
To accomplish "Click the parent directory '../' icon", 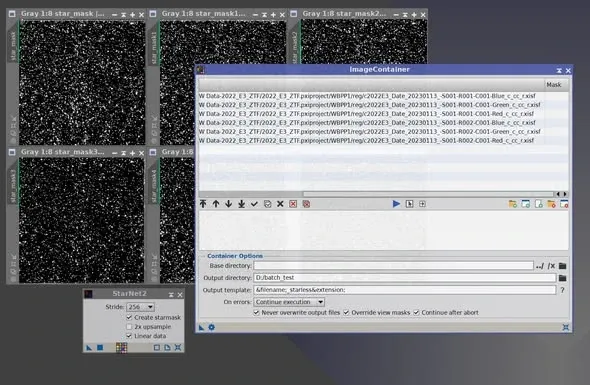I will [540, 266].
